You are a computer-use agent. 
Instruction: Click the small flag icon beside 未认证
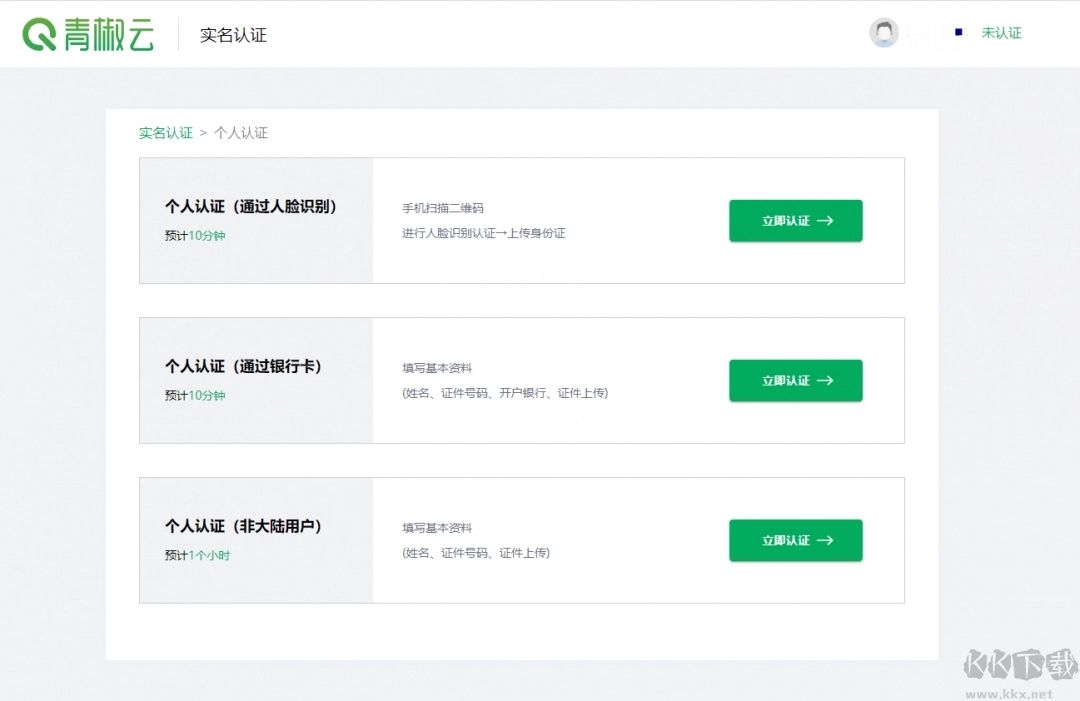click(959, 33)
